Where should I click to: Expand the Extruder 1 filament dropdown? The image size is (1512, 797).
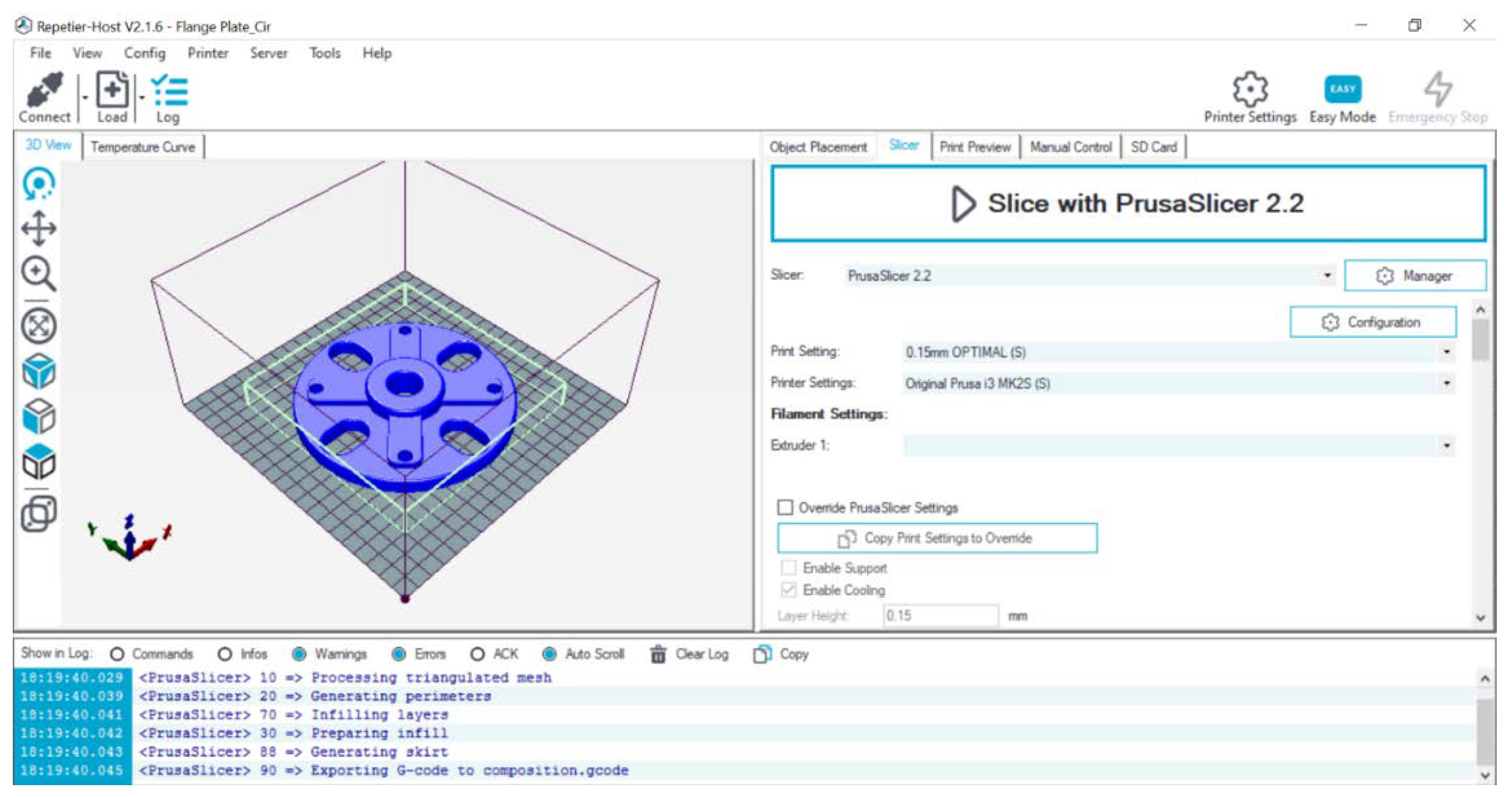tap(1178, 446)
